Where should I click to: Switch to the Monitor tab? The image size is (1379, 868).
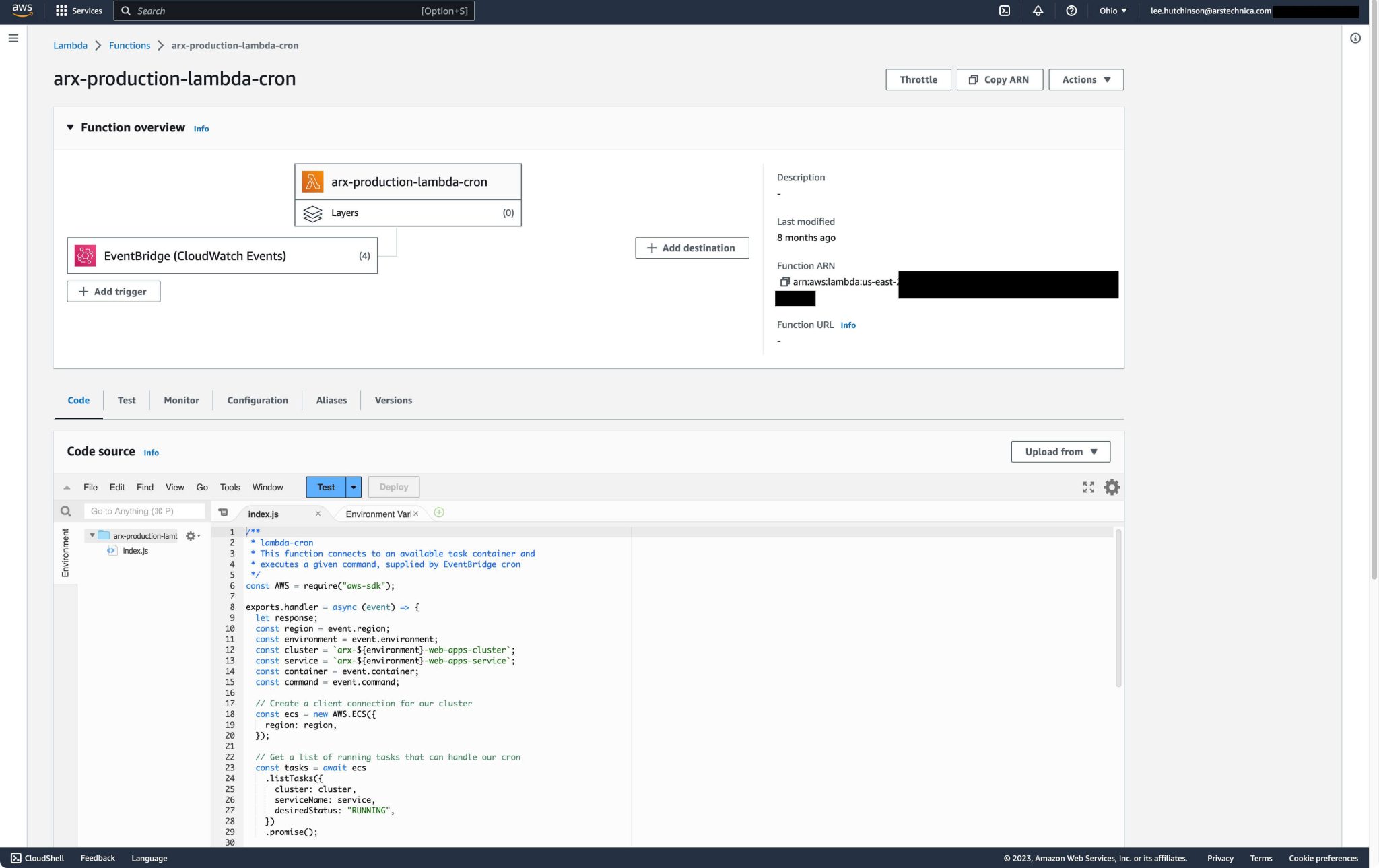pyautogui.click(x=180, y=400)
